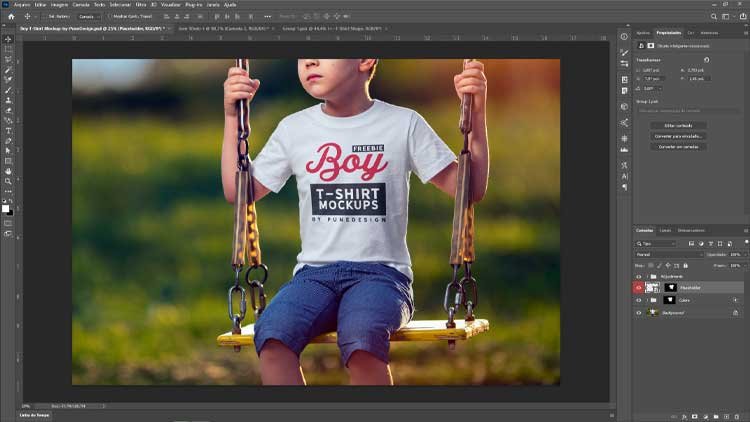
Task: Select the Horizontal Type tool
Action: click(x=8, y=131)
